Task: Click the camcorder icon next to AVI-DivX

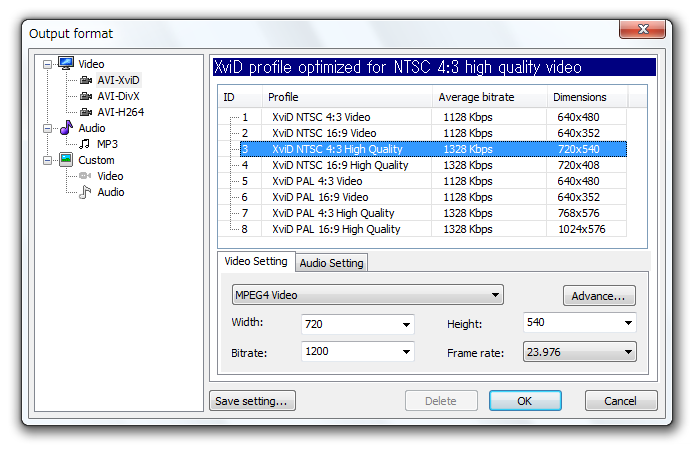Action: (86, 96)
